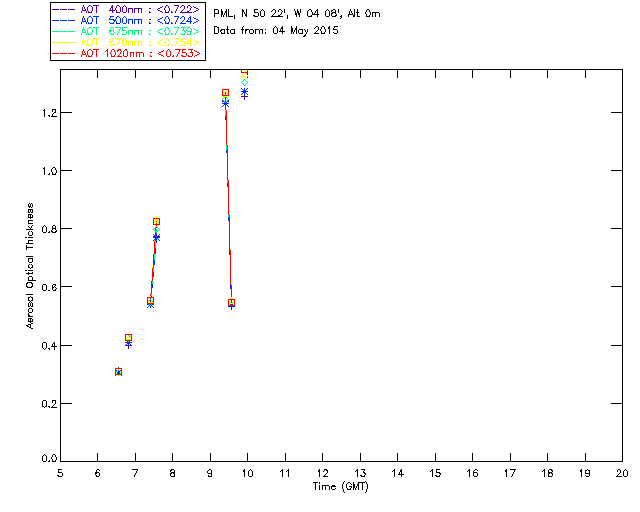Click the 0.2 label on the y-axis
This screenshot has height=512, width=640.
(49, 404)
